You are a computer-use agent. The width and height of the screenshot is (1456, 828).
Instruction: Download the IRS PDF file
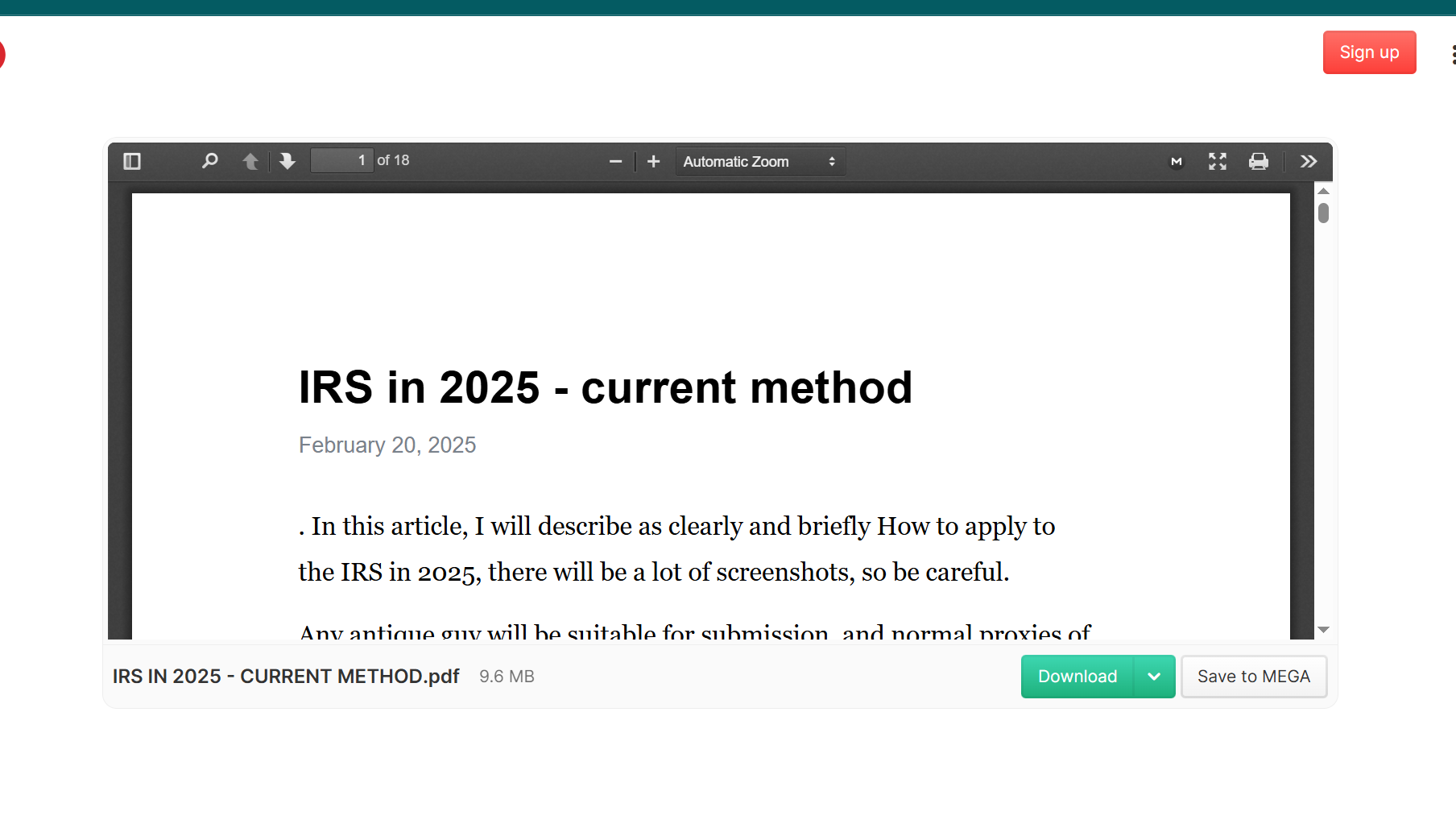point(1077,677)
